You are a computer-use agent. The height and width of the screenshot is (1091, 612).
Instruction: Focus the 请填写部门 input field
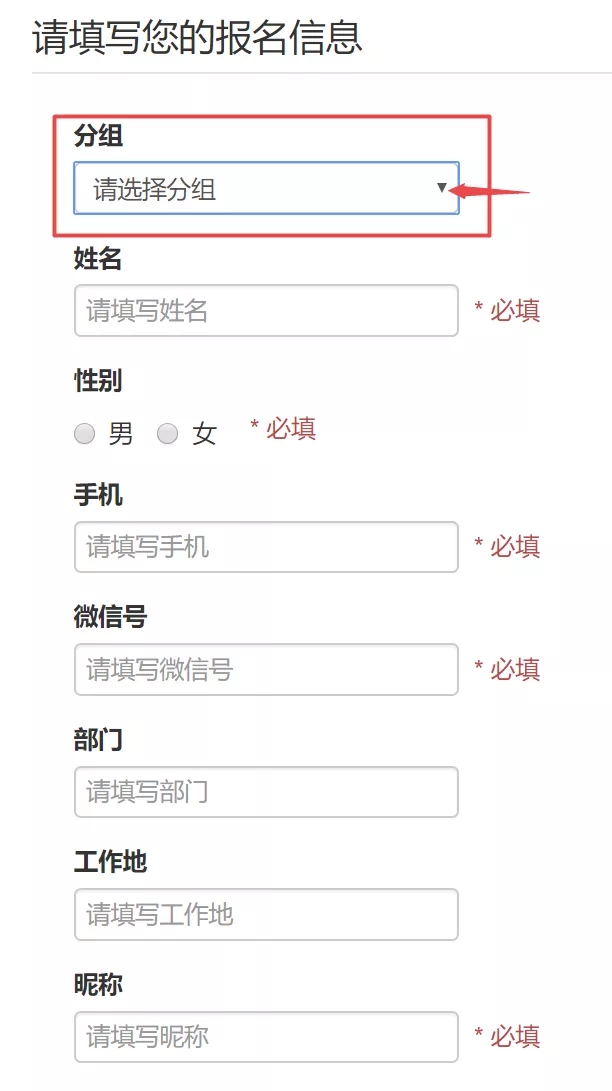pyautogui.click(x=266, y=792)
